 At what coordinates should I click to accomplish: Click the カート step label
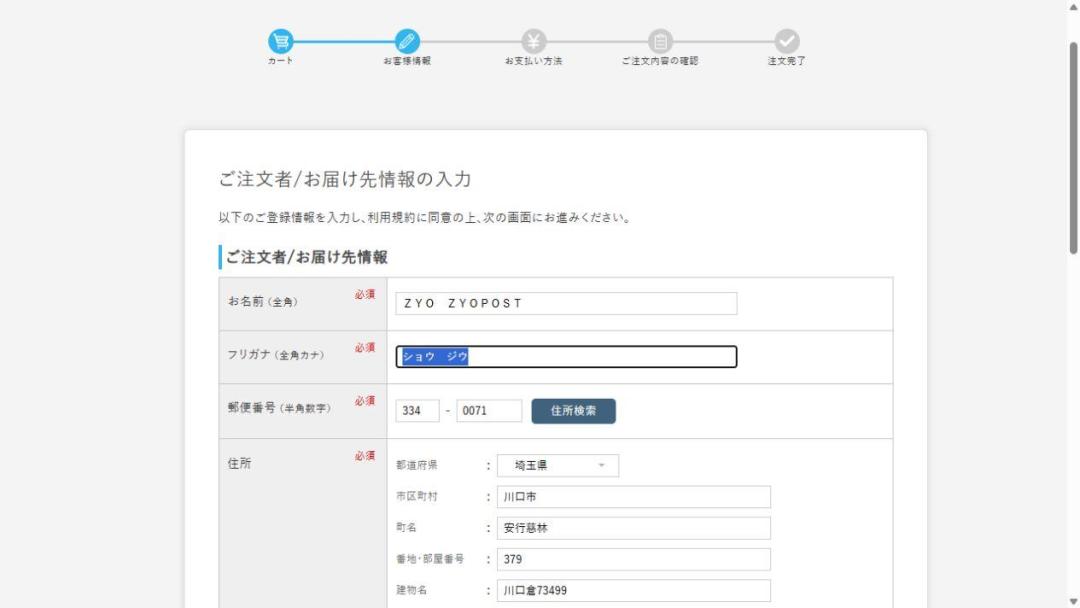pos(280,61)
